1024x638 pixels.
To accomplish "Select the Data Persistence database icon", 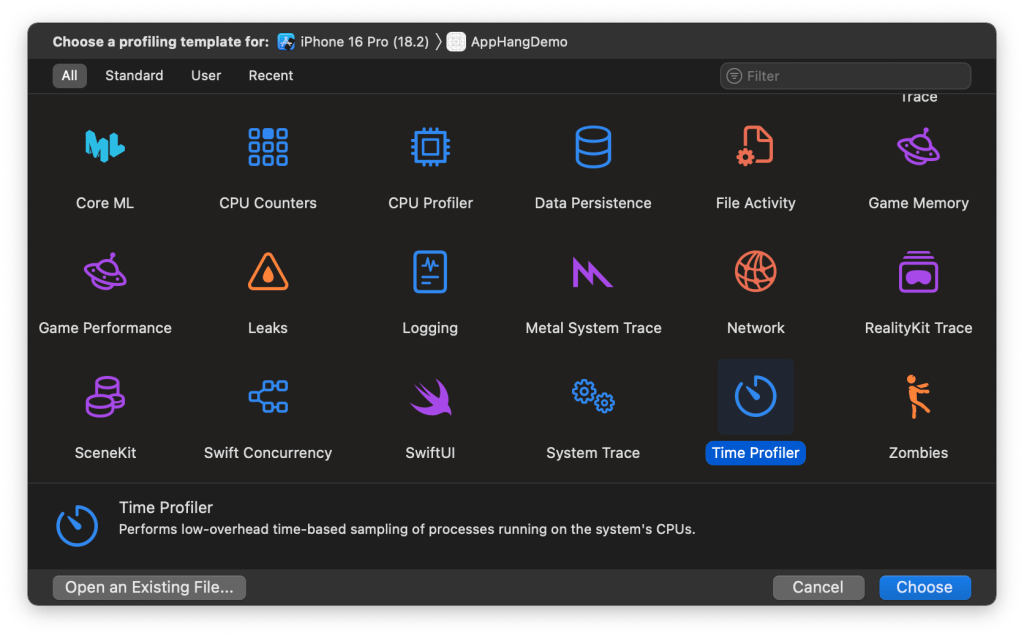I will pyautogui.click(x=593, y=147).
